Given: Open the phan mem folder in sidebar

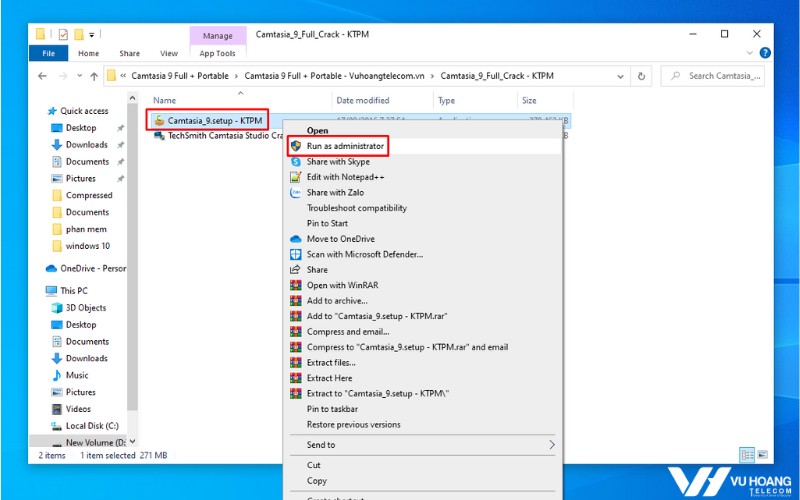Looking at the screenshot, I should coord(86,230).
